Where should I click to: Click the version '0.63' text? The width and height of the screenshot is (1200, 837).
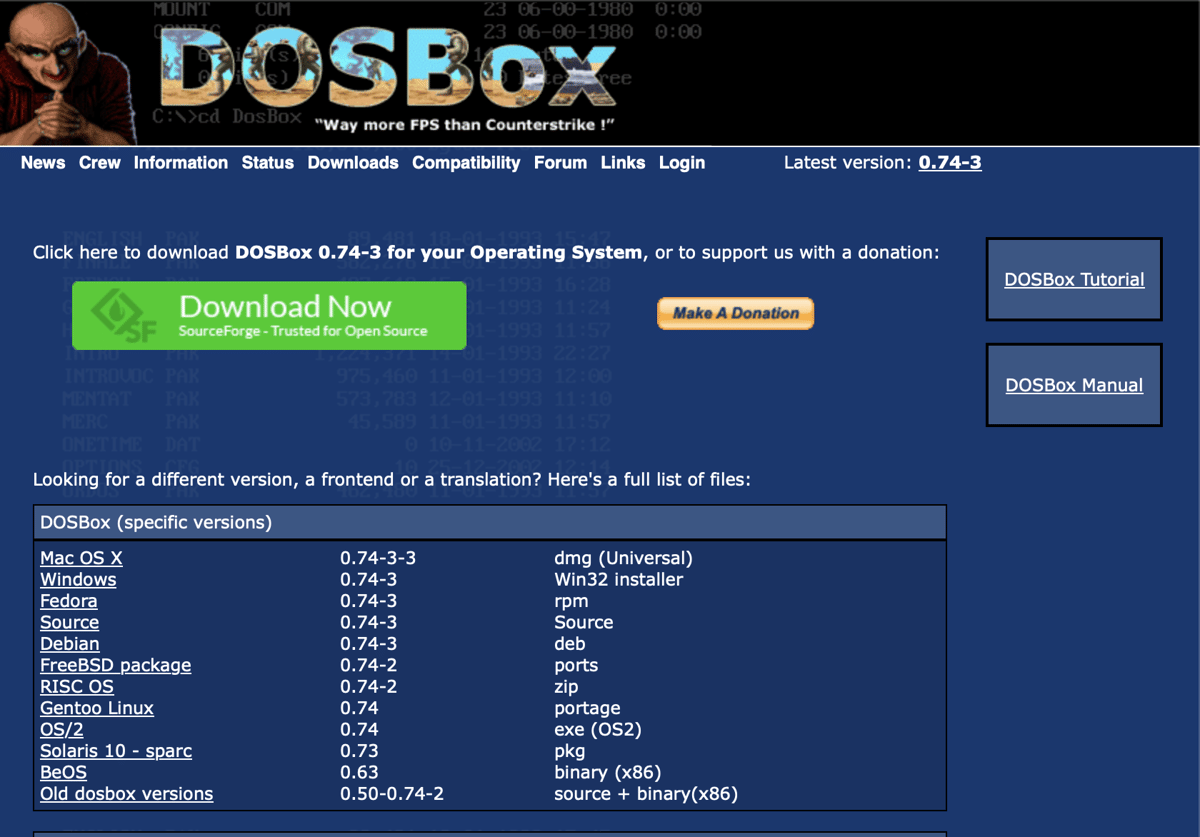[359, 772]
